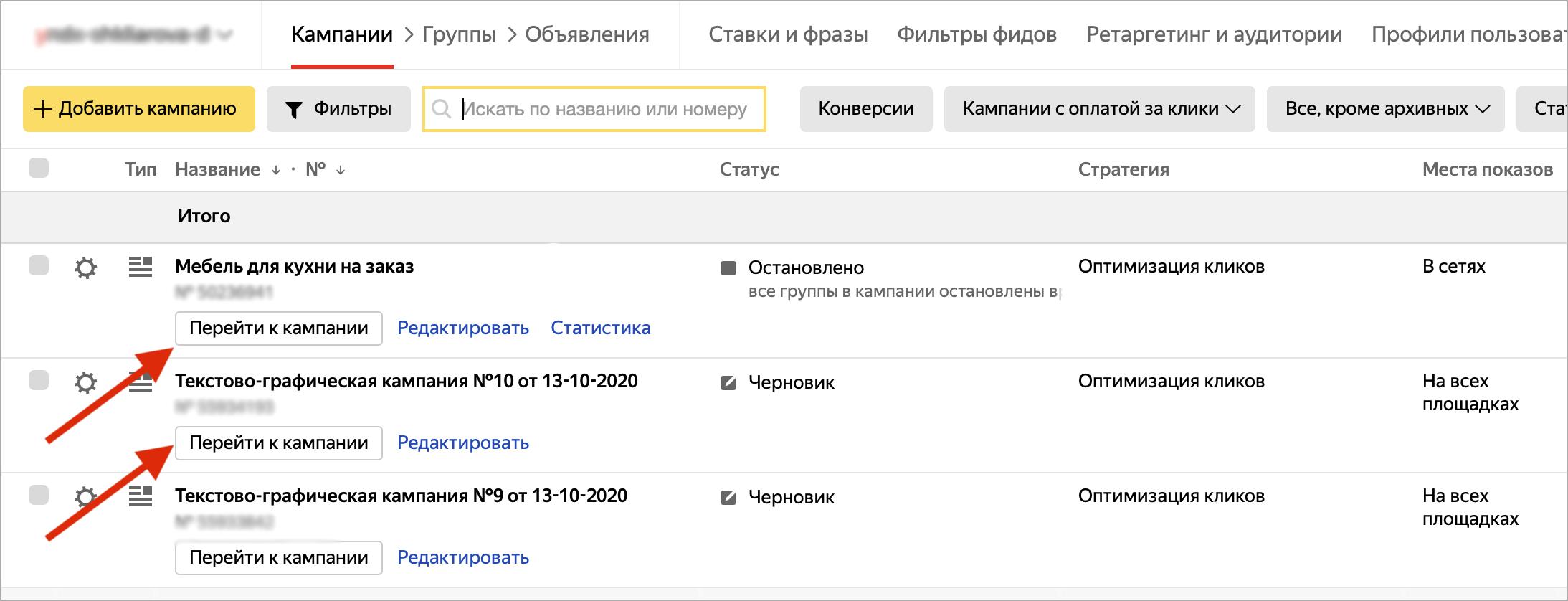
Task: Click campaign type icon for Мебель для кухни
Action: coord(141,267)
